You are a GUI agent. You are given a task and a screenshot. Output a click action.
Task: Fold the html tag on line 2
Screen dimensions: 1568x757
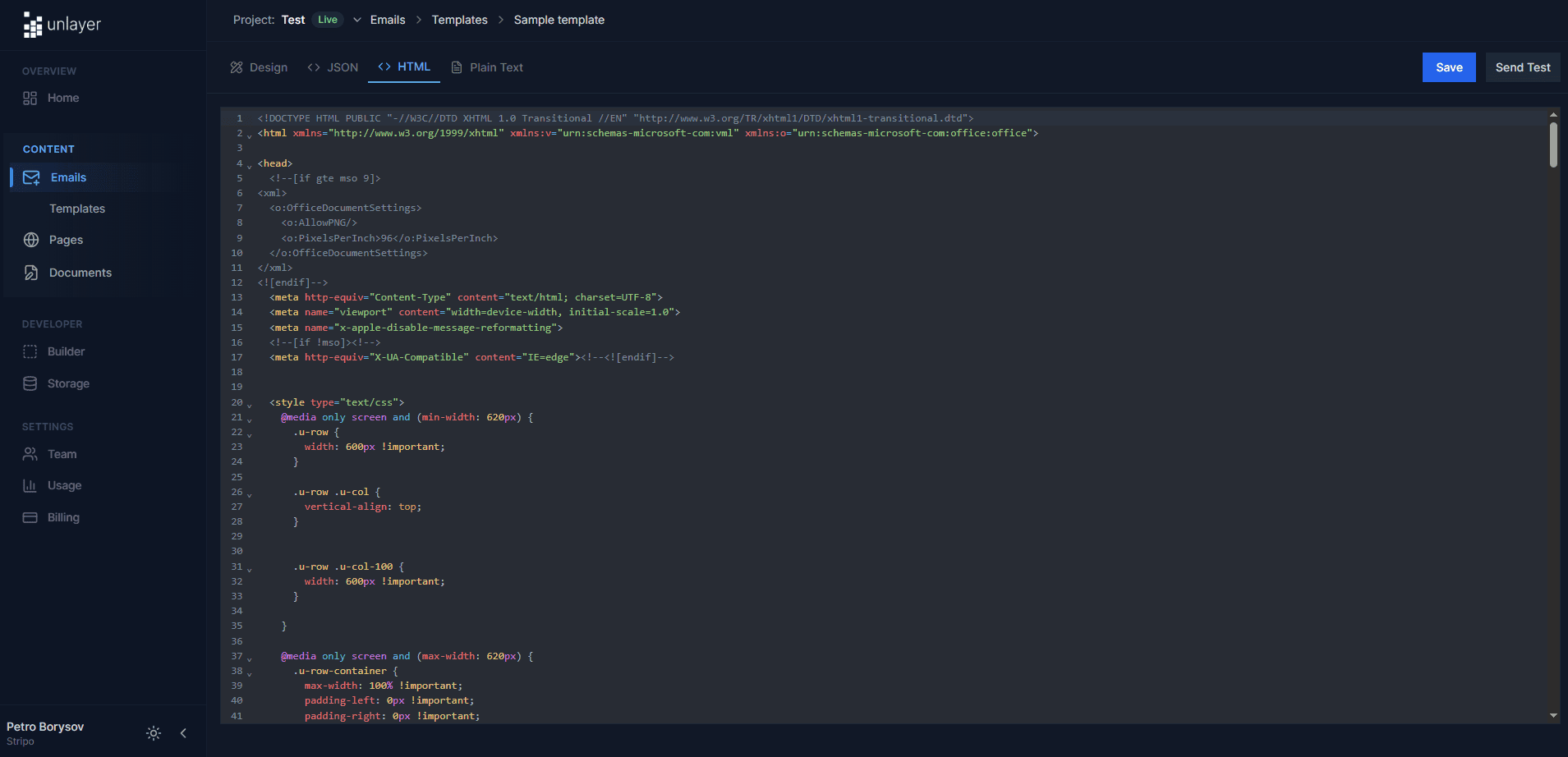tap(250, 135)
